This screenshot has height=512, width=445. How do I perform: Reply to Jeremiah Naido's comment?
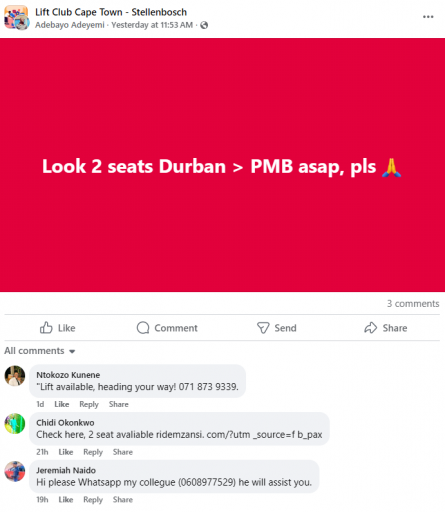coord(93,499)
